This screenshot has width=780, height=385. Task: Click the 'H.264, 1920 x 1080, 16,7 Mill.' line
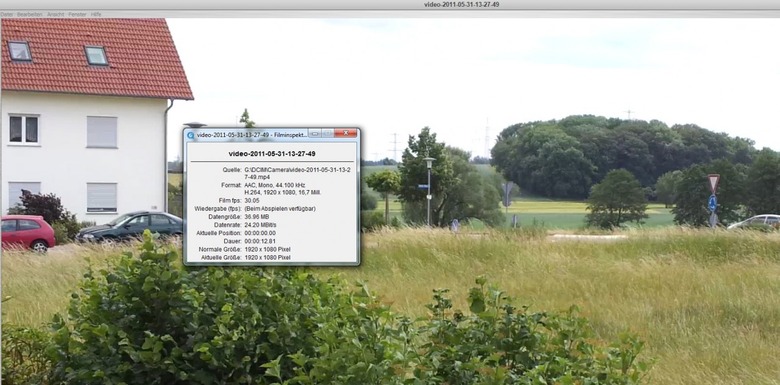(283, 192)
